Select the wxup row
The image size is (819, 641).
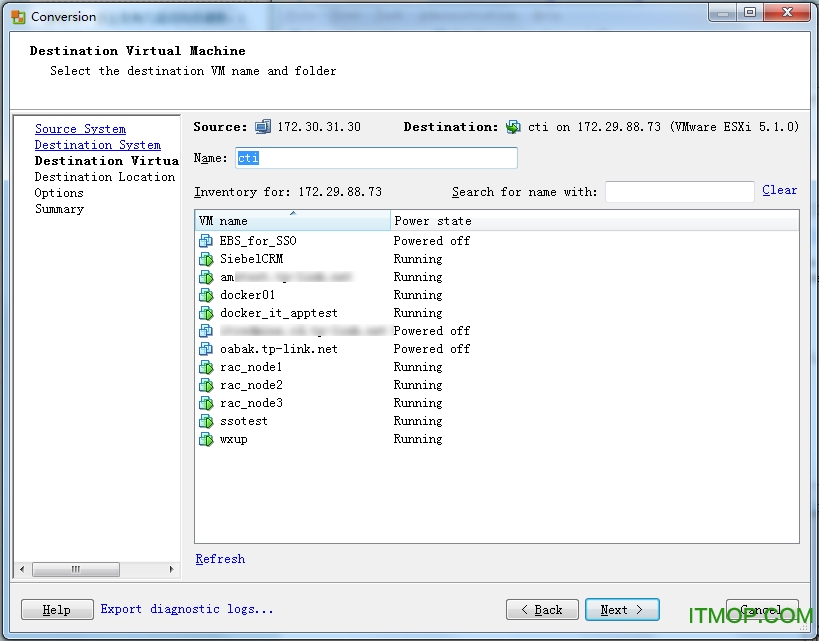tap(496, 439)
